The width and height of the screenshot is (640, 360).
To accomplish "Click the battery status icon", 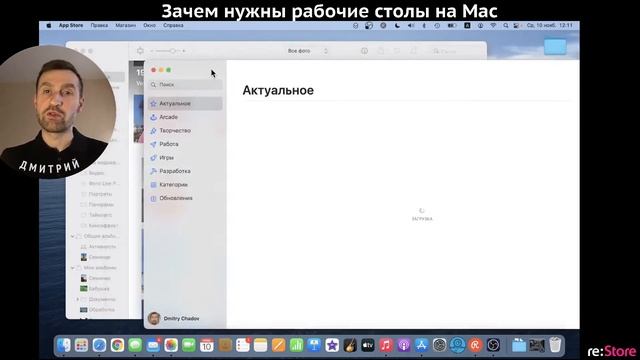I will (x=452, y=25).
